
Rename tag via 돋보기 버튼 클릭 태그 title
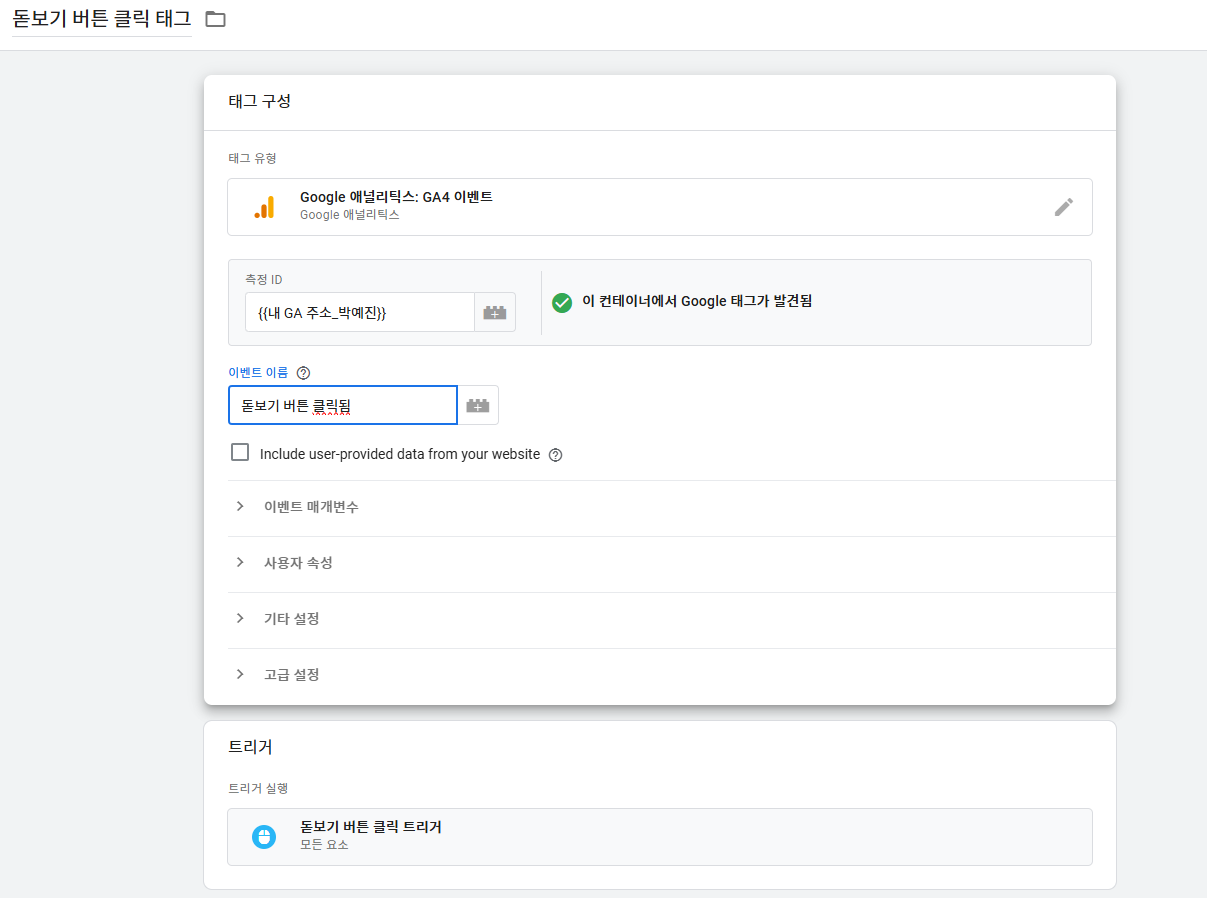click(x=102, y=19)
